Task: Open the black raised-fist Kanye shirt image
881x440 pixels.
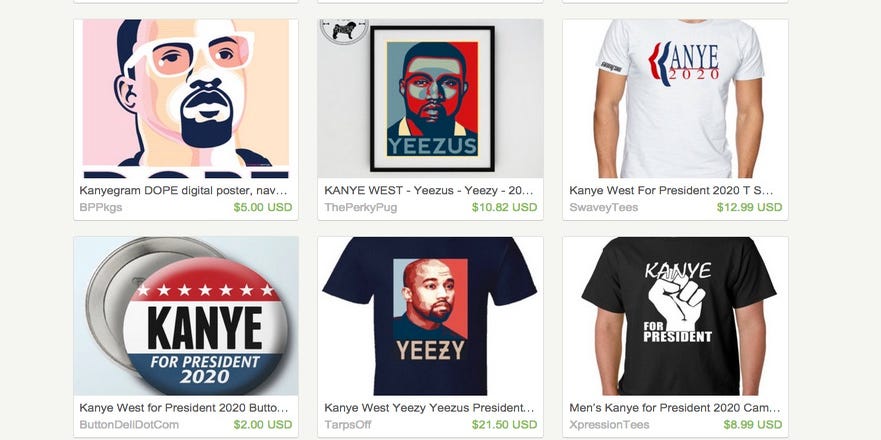Action: click(x=675, y=316)
